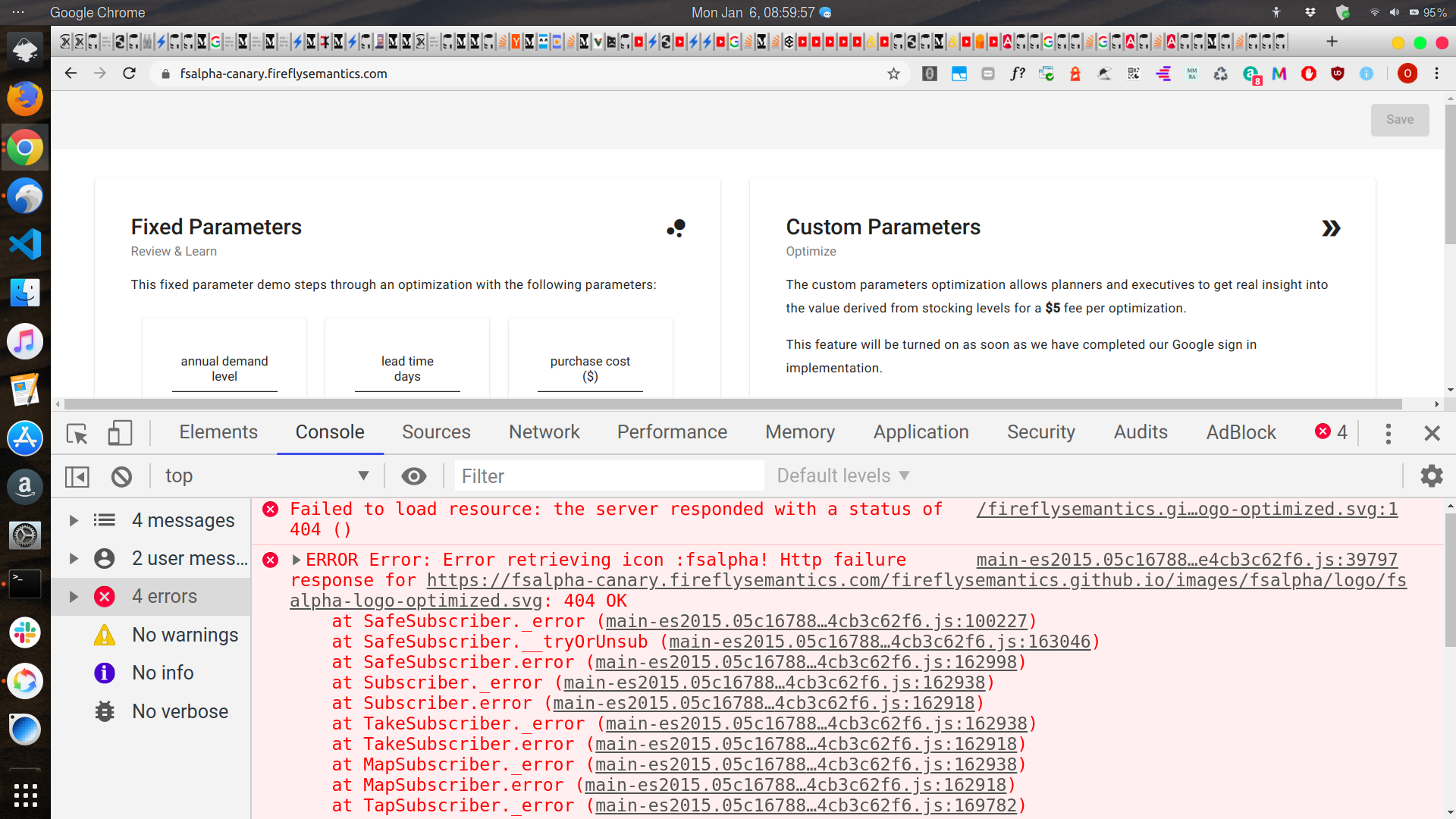Open the top frame context dropdown
This screenshot has width=1456, height=819.
[267, 475]
